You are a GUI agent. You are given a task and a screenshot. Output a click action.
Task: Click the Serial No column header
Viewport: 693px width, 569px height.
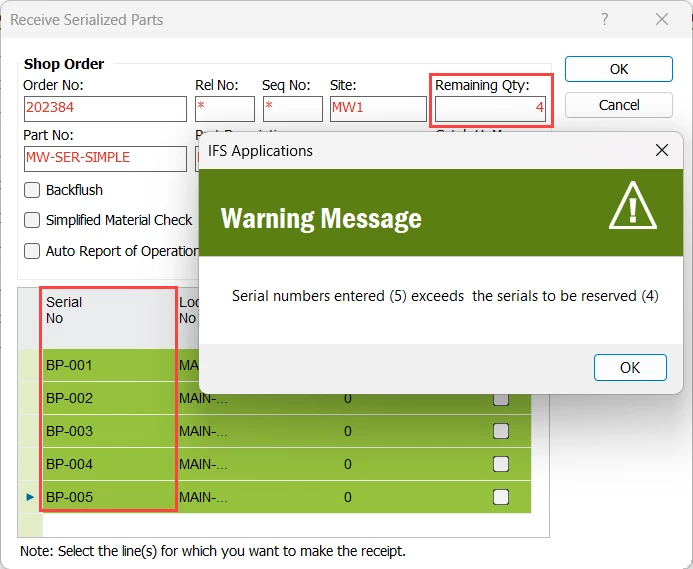pos(109,318)
